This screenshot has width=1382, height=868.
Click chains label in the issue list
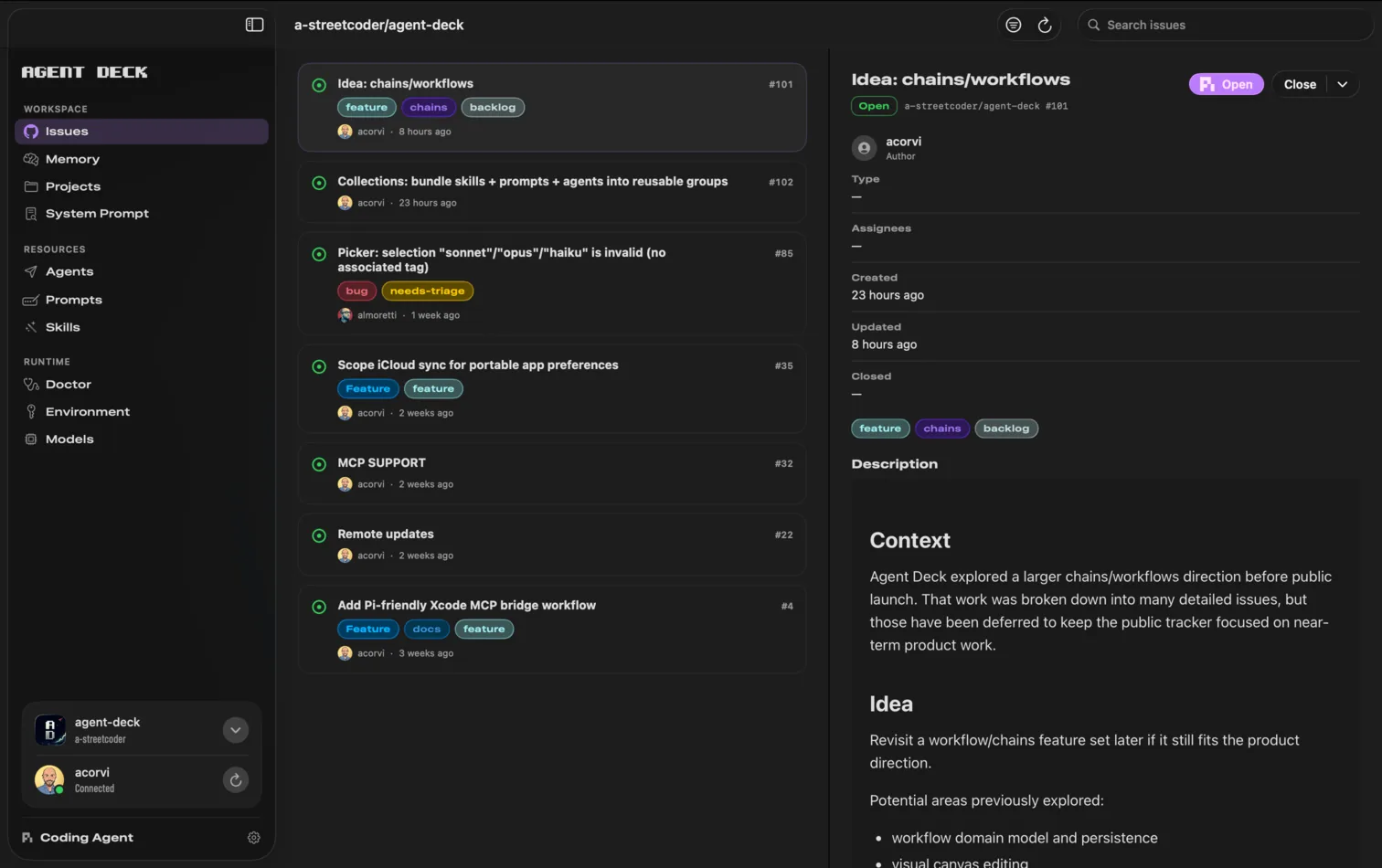pyautogui.click(x=429, y=108)
